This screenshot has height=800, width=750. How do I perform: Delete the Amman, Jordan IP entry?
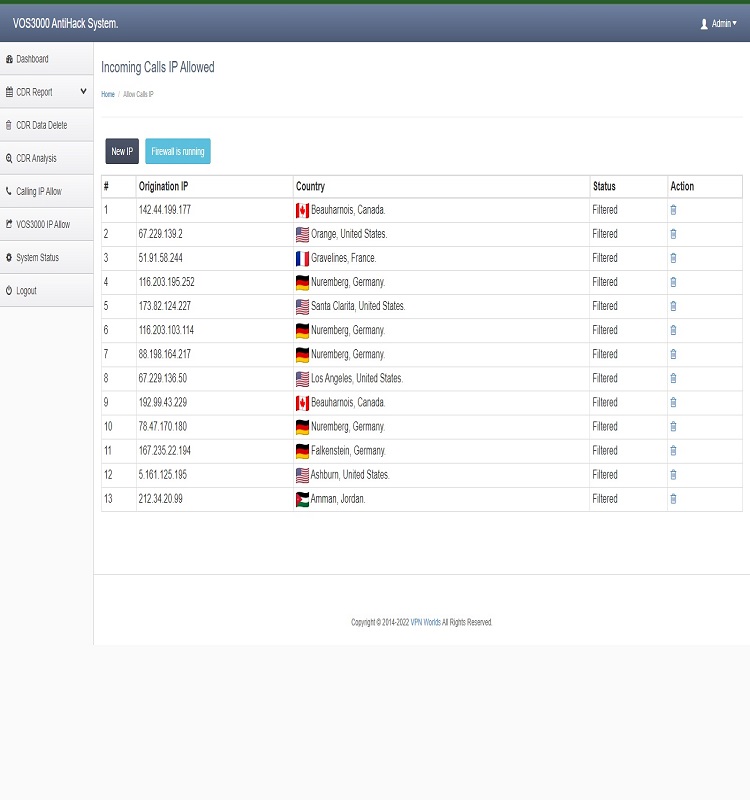[673, 498]
